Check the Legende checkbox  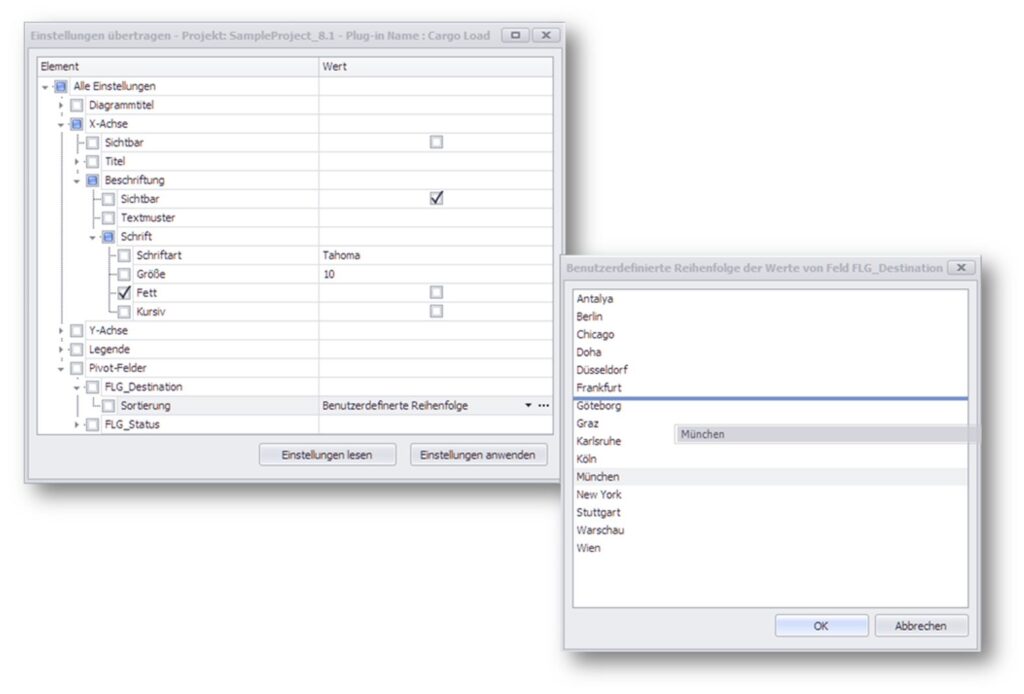pos(76,350)
